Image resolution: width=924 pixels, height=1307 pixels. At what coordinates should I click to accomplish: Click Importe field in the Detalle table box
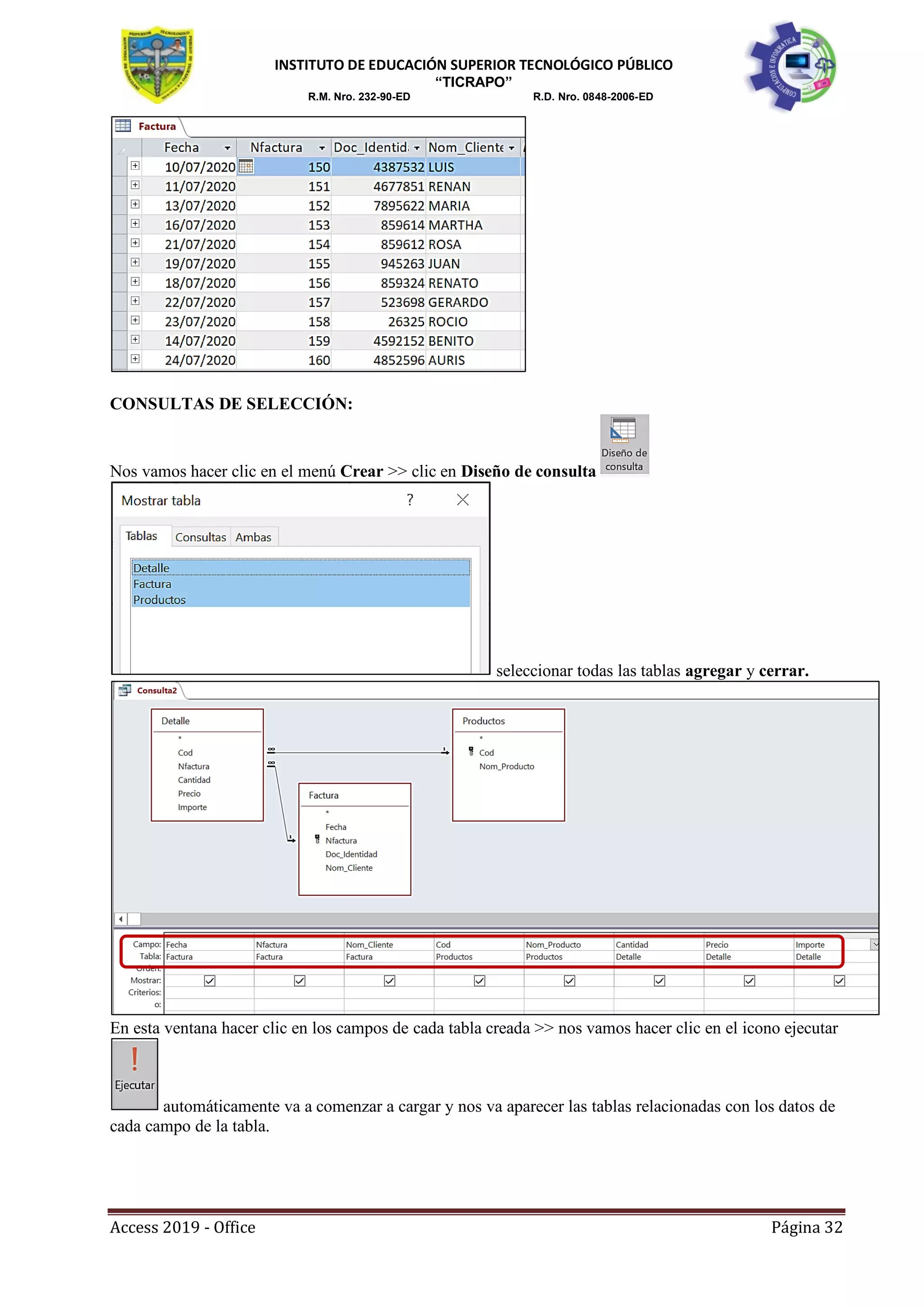tap(192, 807)
